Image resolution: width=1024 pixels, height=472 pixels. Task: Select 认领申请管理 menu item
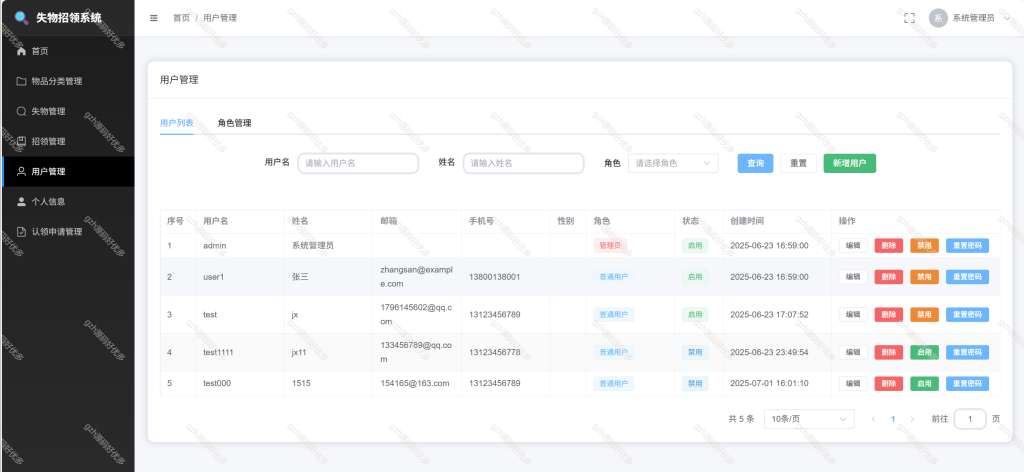pyautogui.click(x=67, y=231)
